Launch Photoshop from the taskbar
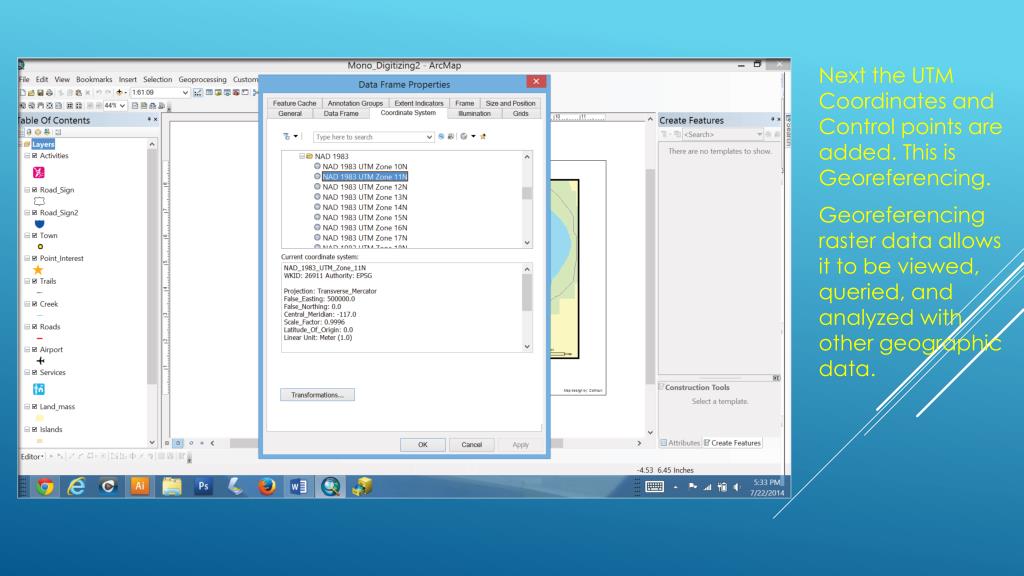Image resolution: width=1024 pixels, height=576 pixels. tap(203, 487)
